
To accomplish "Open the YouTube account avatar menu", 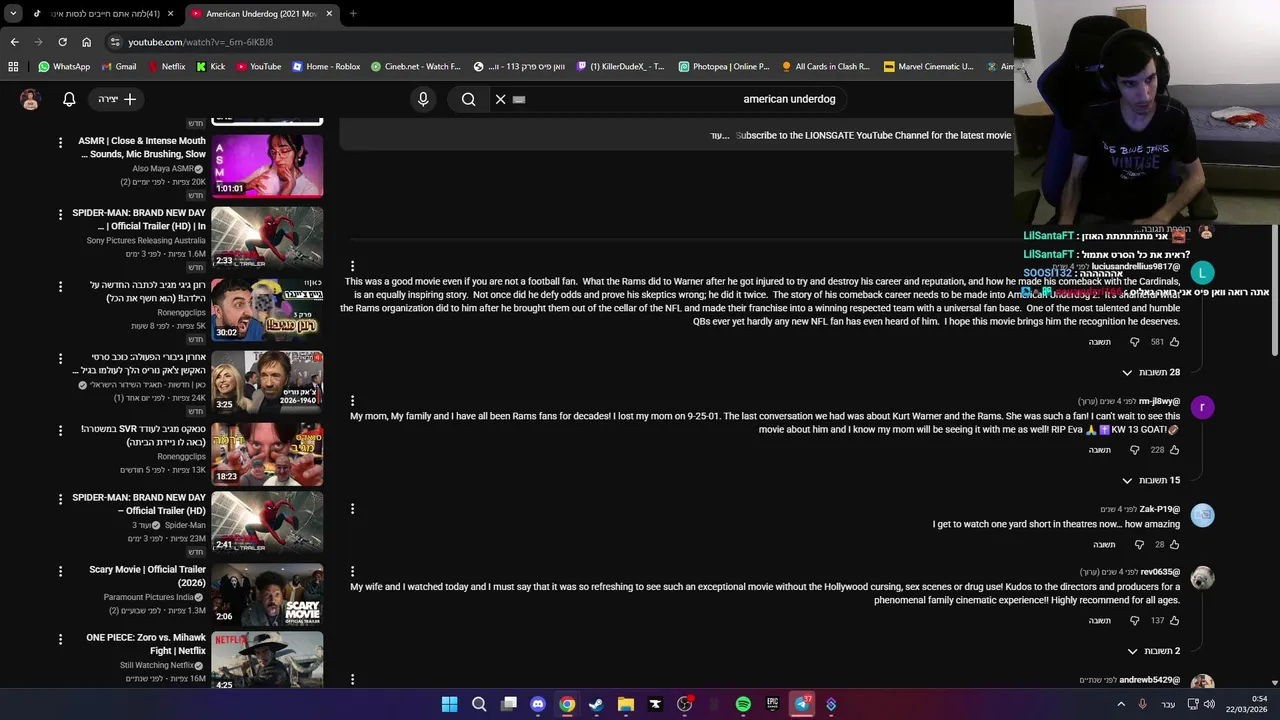I will click(30, 99).
